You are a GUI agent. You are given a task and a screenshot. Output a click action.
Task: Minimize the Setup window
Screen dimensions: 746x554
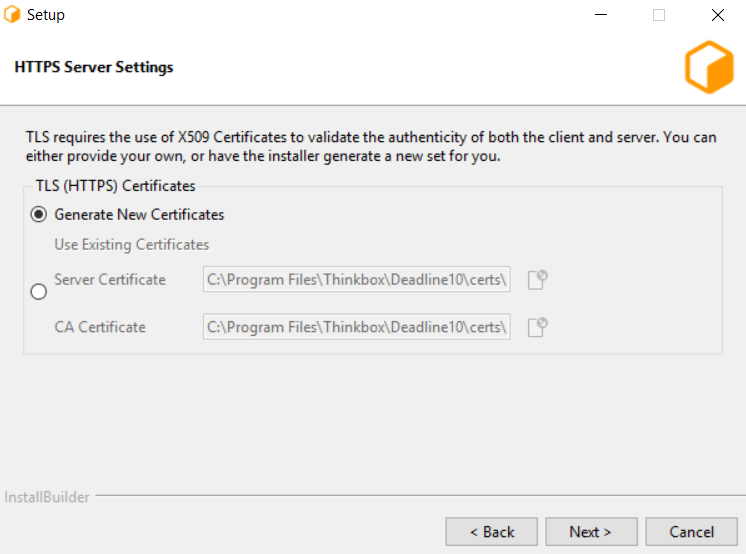601,15
